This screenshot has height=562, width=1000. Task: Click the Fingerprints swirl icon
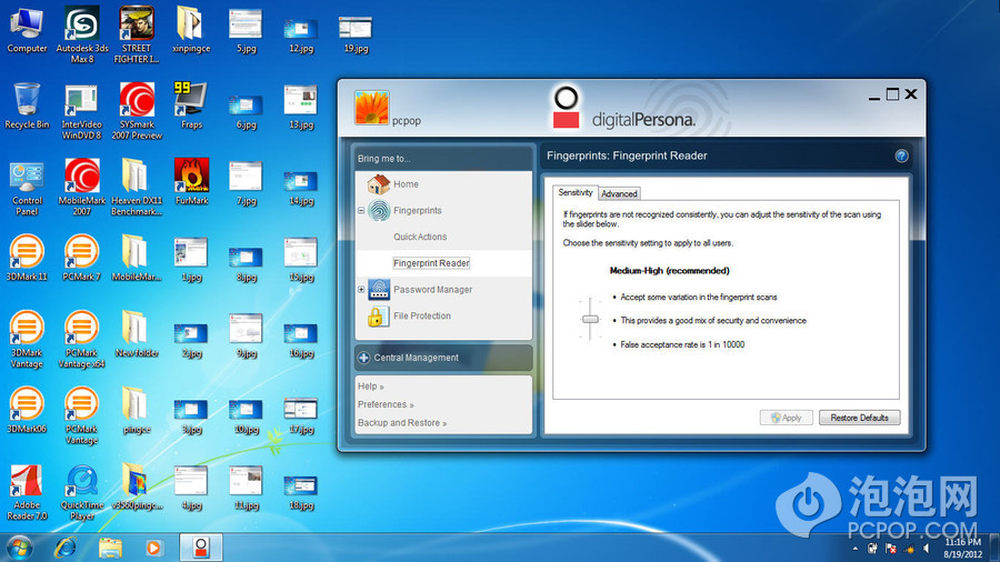point(379,211)
